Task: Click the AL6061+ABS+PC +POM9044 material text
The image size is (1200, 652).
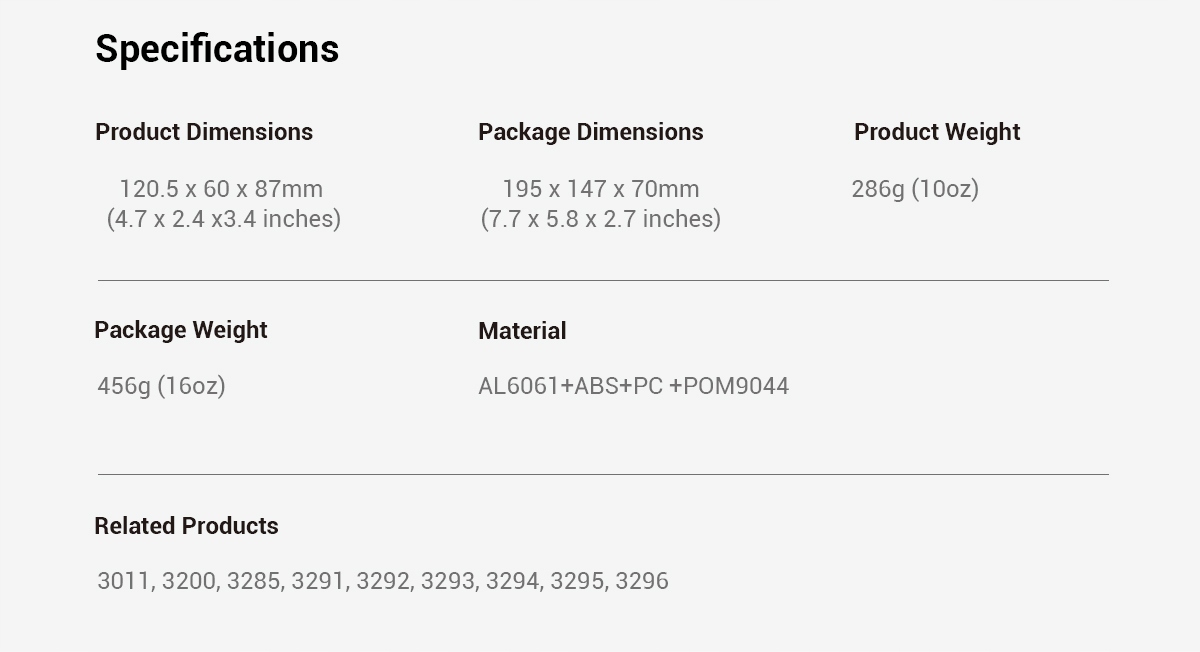Action: [633, 386]
